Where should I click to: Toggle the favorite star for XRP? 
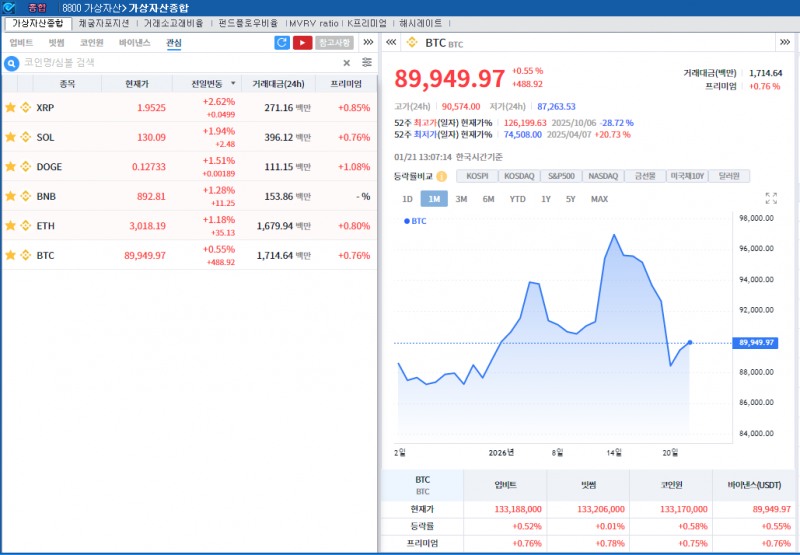coord(11,107)
